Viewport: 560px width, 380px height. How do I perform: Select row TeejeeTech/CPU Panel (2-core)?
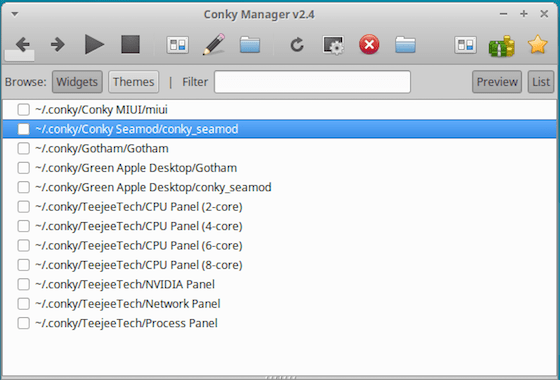pos(280,206)
